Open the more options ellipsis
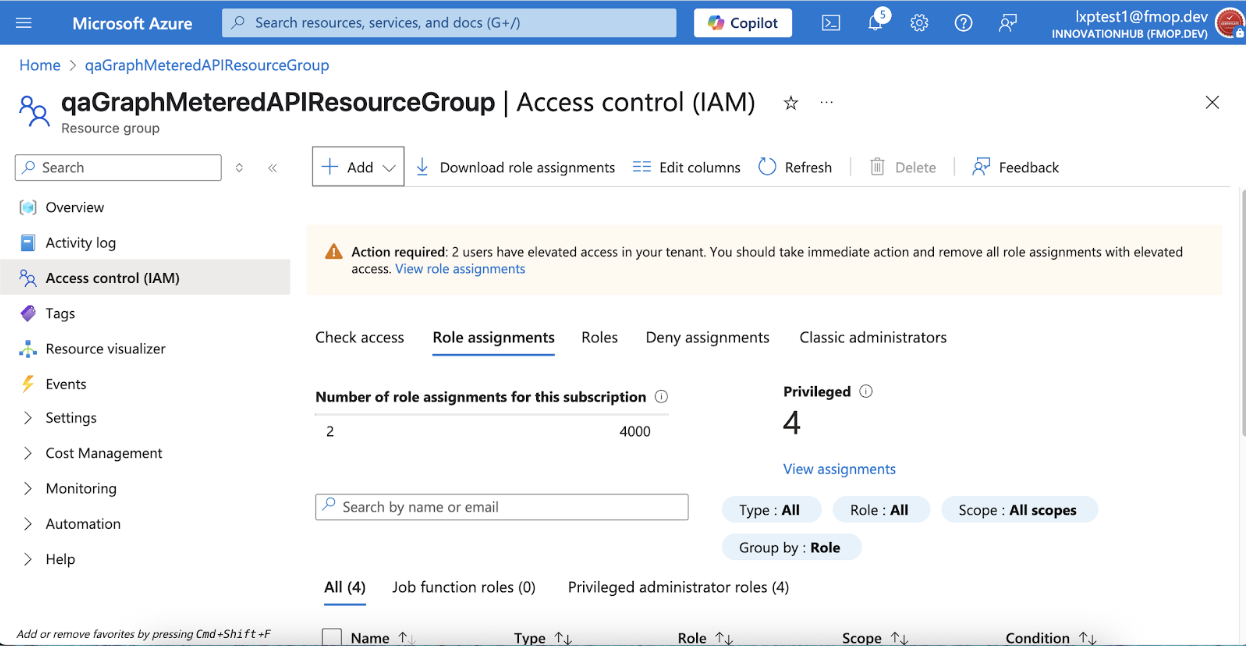 pos(827,102)
